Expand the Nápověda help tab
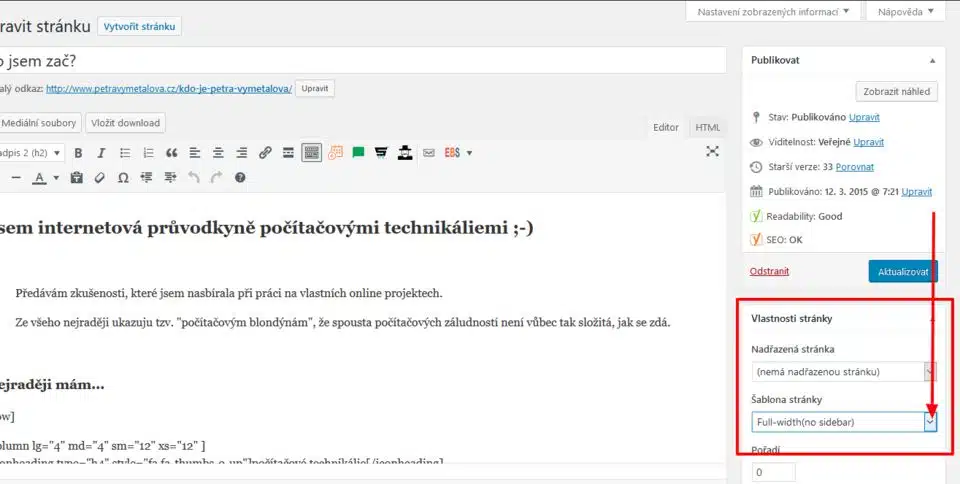This screenshot has width=960, height=484. click(906, 12)
